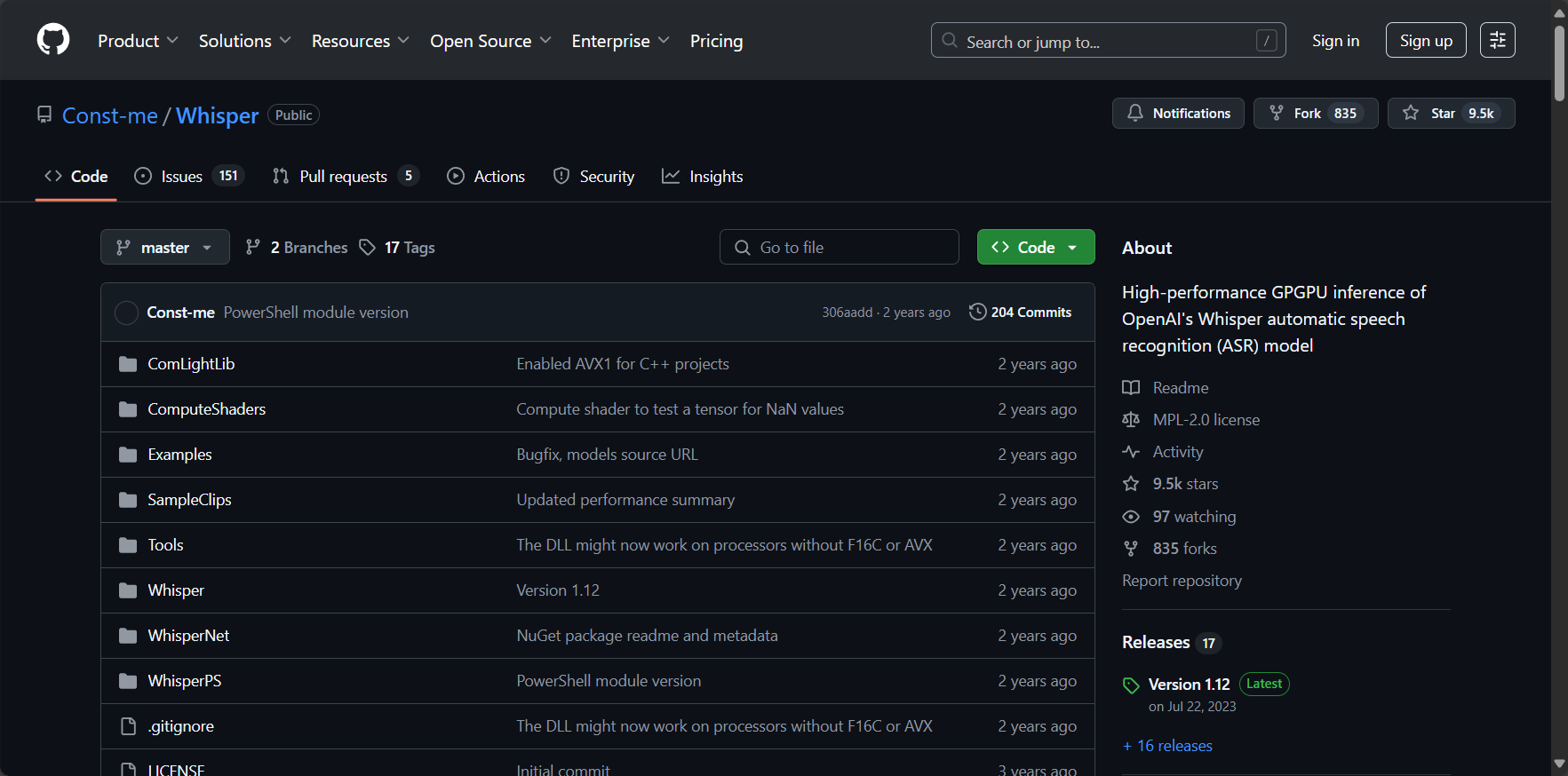Click the tag icon beside 17 Tags
This screenshot has width=1568, height=776.
coord(367,247)
